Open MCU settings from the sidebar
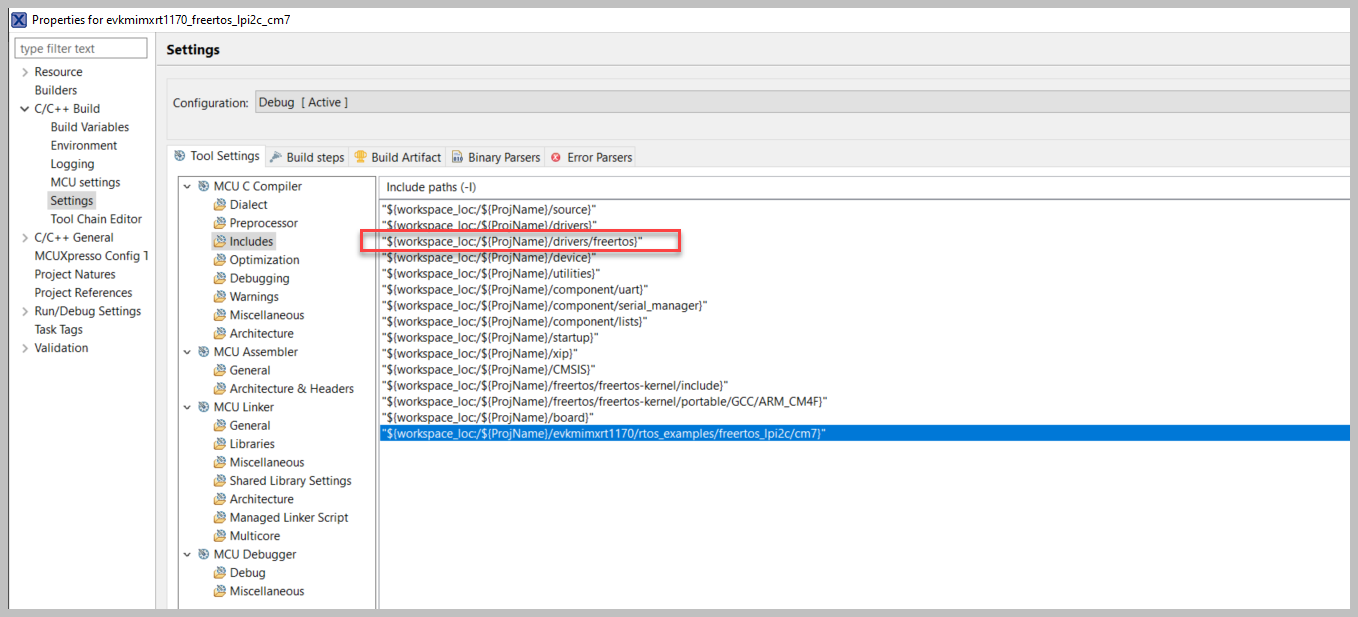The image size is (1358, 617). 86,181
